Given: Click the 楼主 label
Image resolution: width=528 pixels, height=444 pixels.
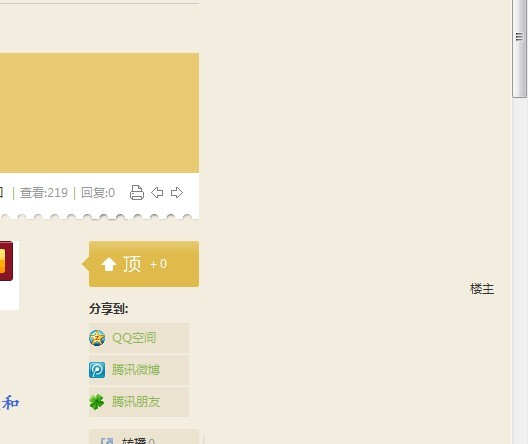Looking at the screenshot, I should pos(482,289).
